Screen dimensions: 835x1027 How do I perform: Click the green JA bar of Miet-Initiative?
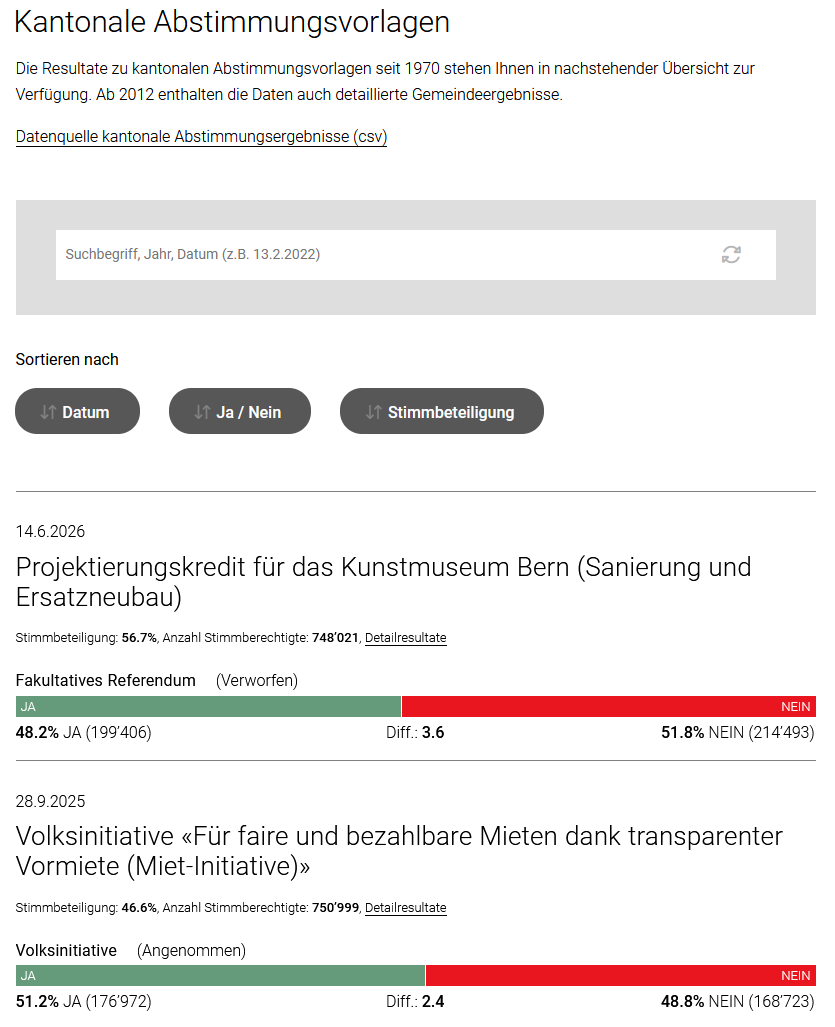click(221, 976)
